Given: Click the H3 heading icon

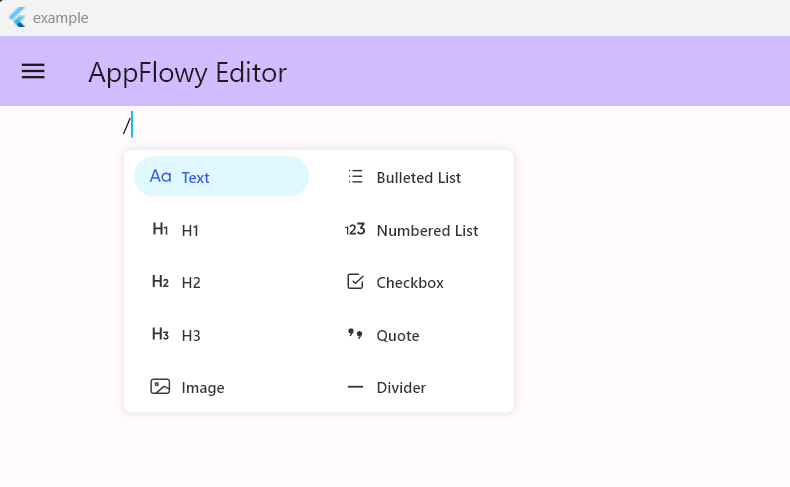Looking at the screenshot, I should pos(160,334).
